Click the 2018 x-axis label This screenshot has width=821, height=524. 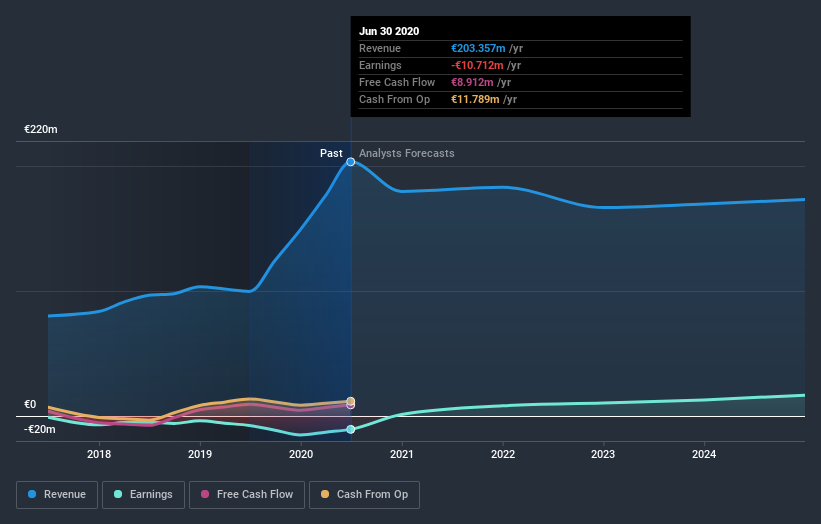[x=99, y=454]
